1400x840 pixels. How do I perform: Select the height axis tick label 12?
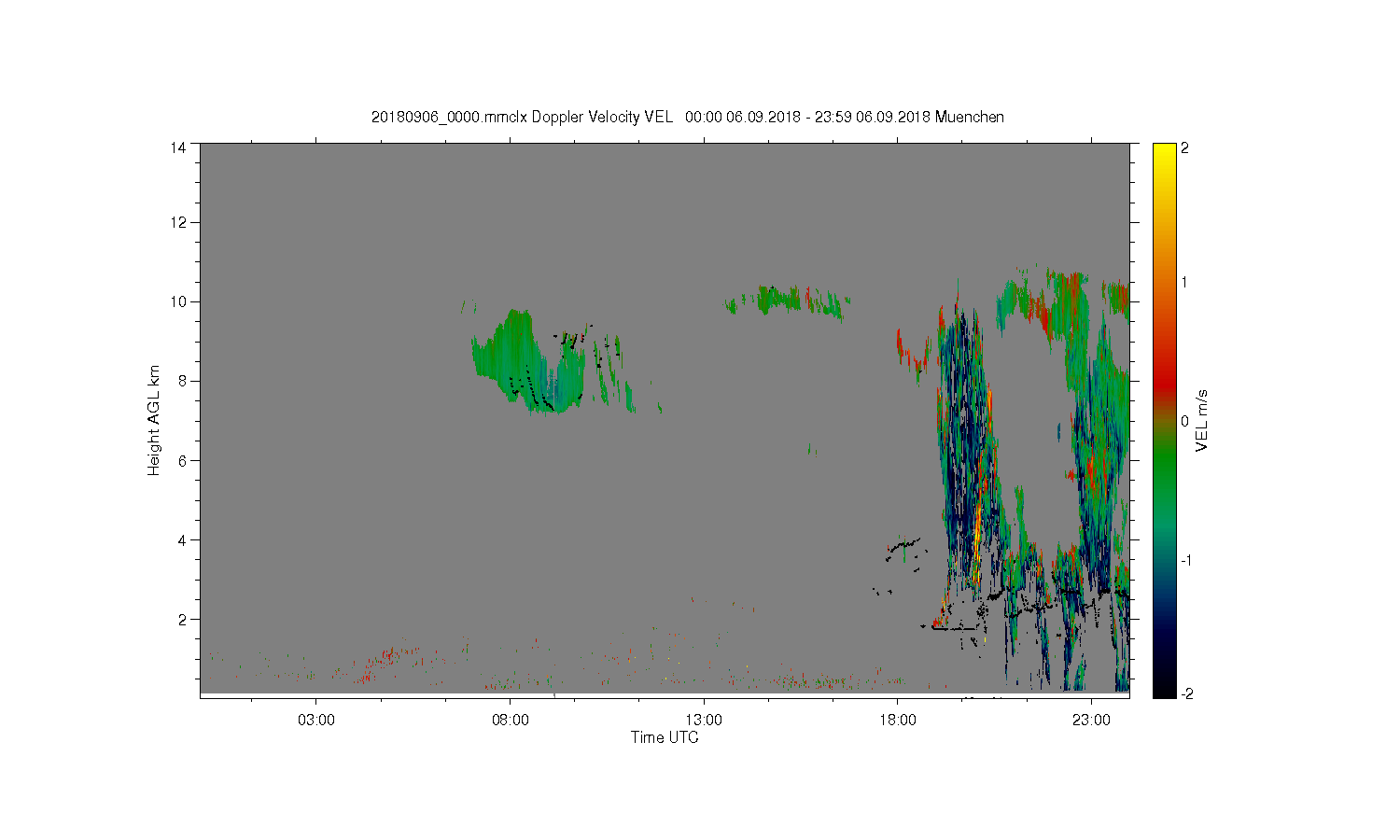point(177,222)
